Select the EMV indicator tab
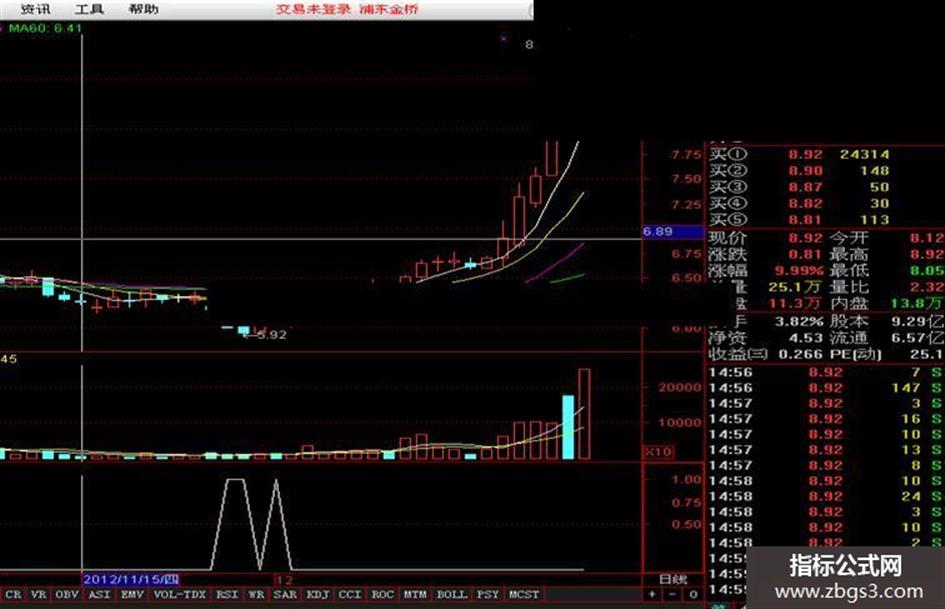Image resolution: width=945 pixels, height=609 pixels. pos(132,595)
